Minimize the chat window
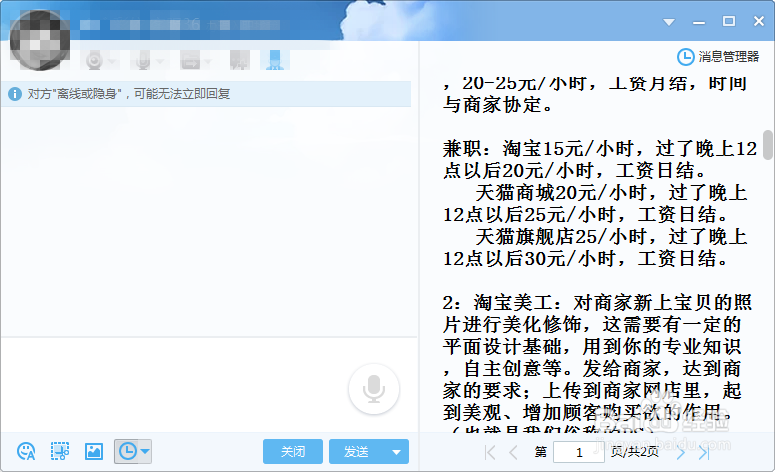This screenshot has height=472, width=775. (x=699, y=22)
